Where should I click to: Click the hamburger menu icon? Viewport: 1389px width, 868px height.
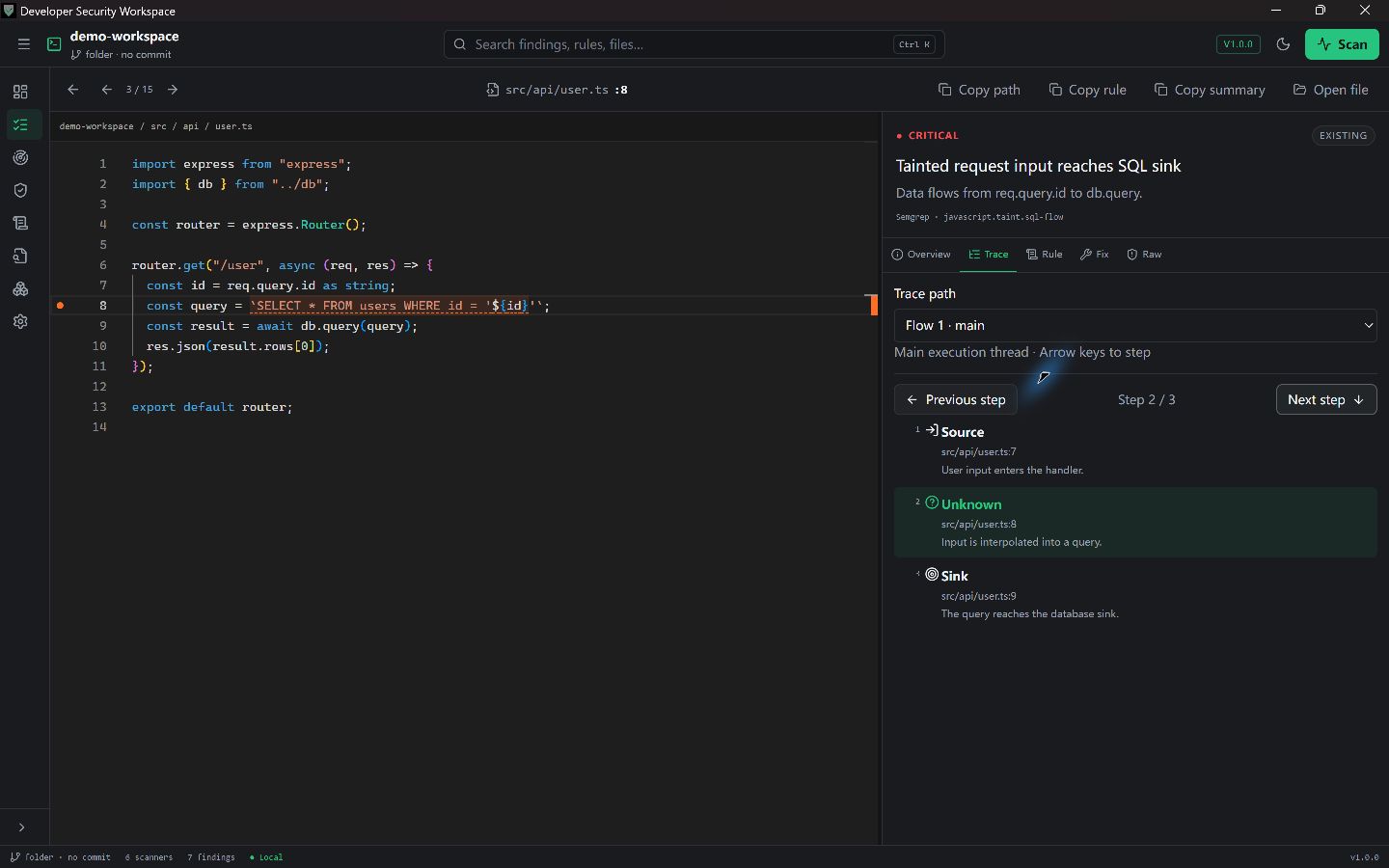point(24,44)
